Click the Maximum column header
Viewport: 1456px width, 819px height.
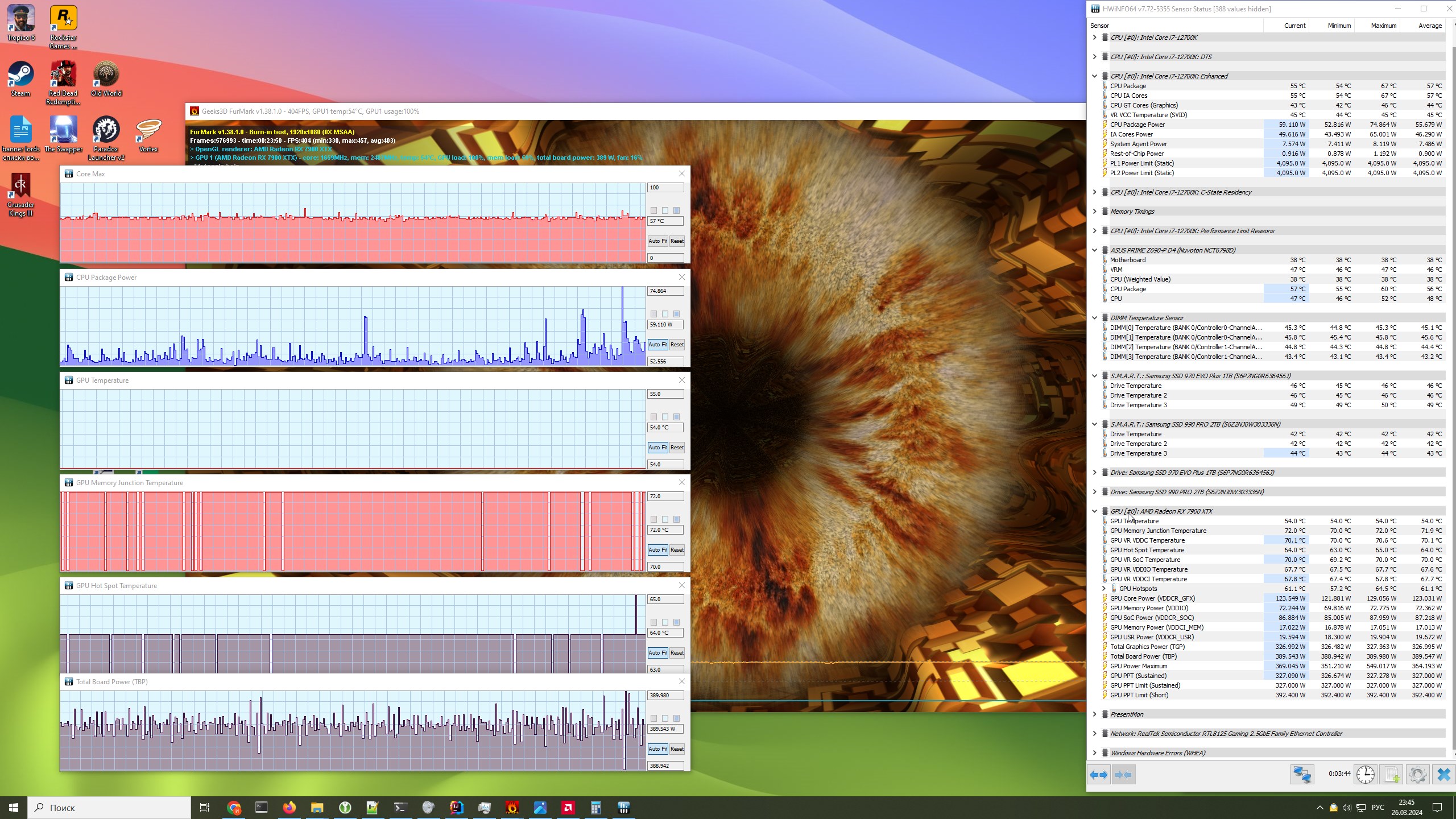coord(1383,26)
